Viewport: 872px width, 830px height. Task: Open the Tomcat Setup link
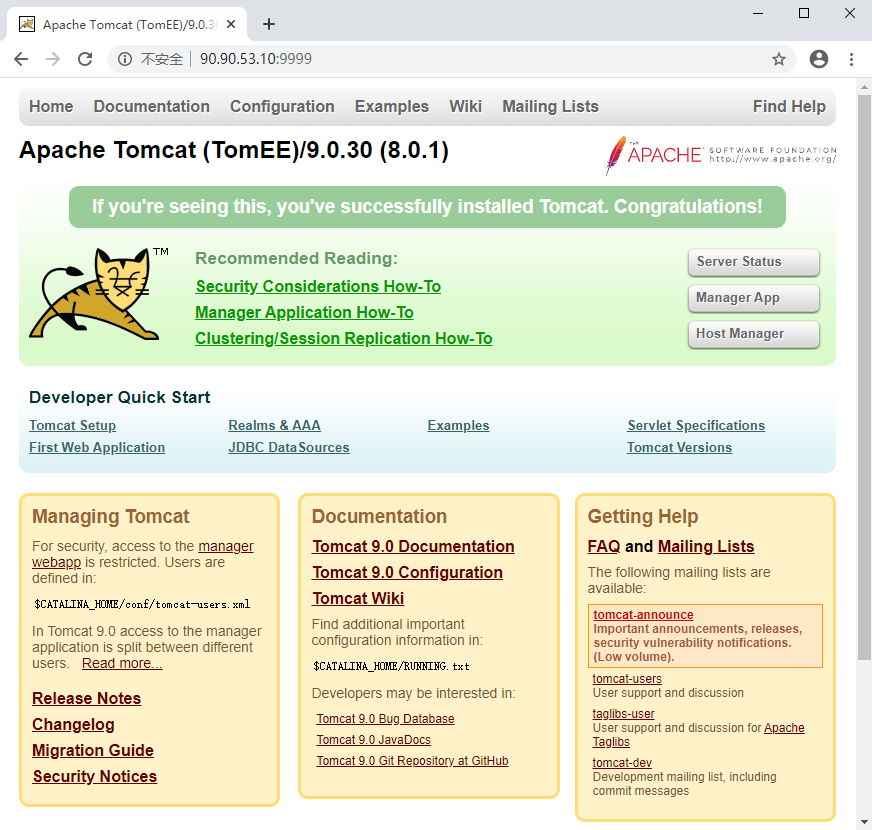point(72,426)
